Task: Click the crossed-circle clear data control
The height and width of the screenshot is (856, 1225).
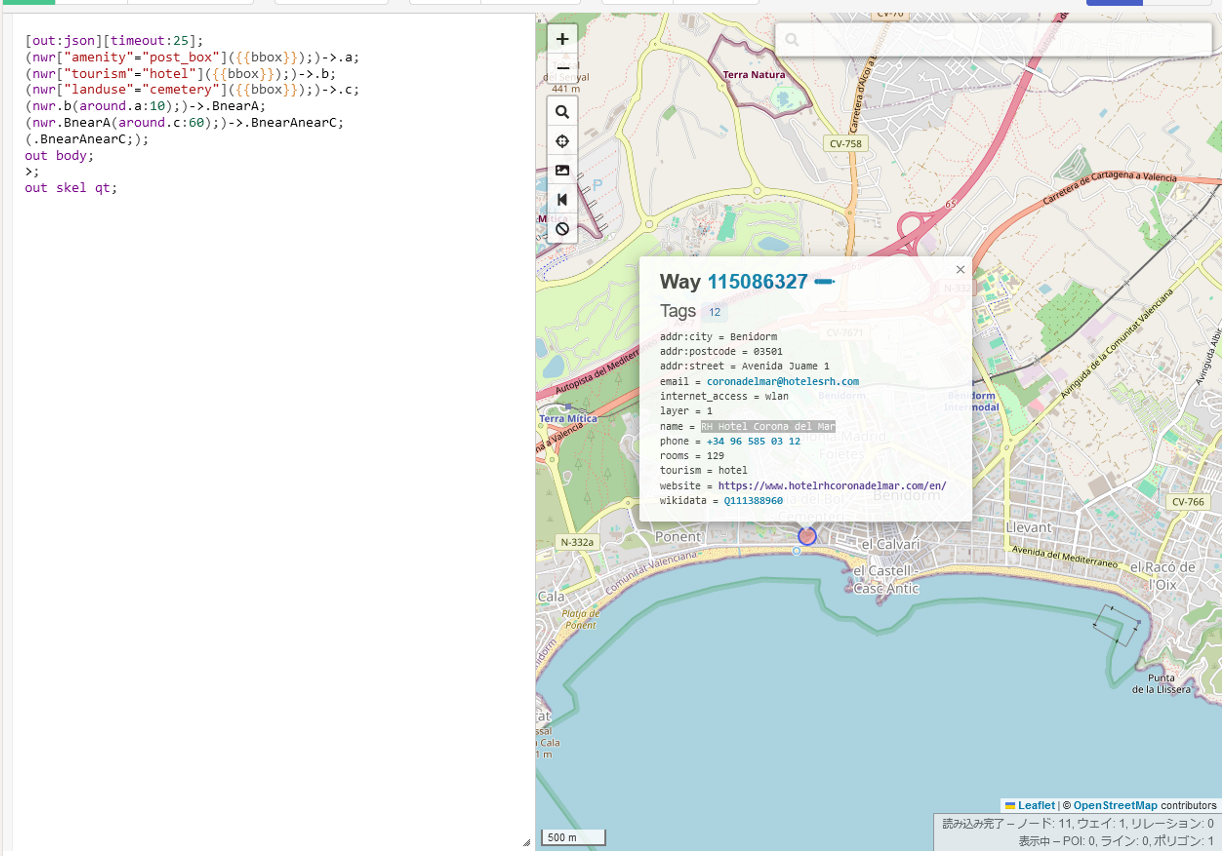Action: click(x=562, y=228)
